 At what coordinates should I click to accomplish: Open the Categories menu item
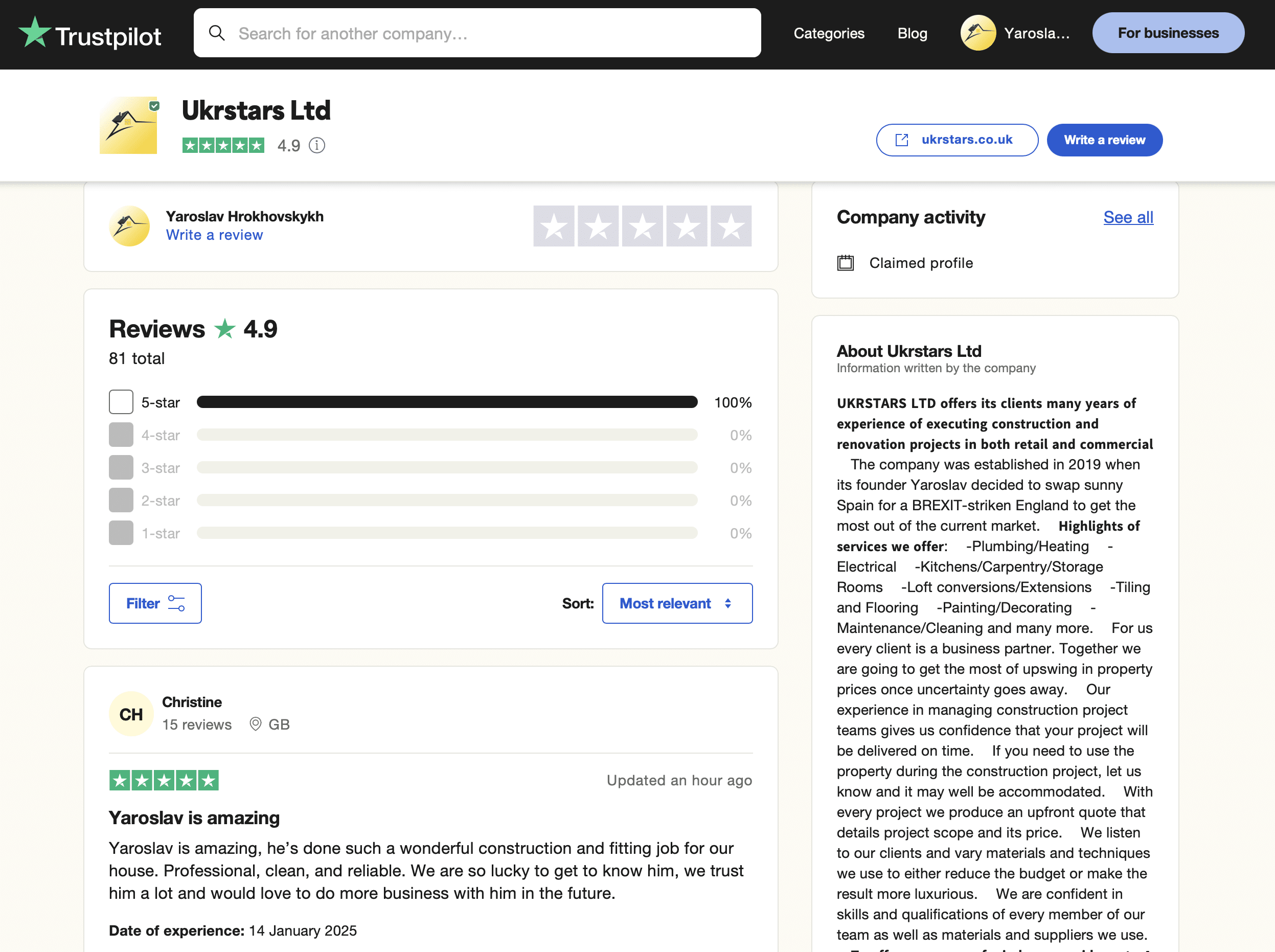[829, 33]
